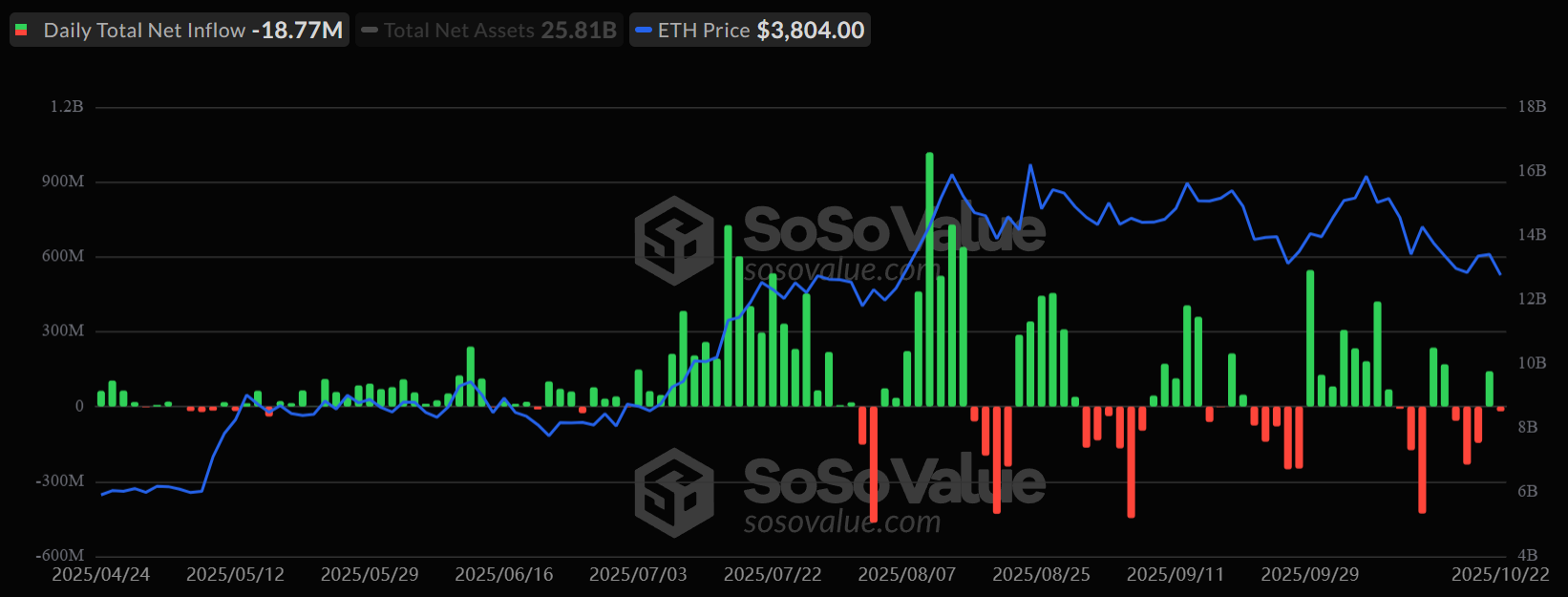Screen dimensions: 1568x597
Task: Select the 2025/04/24 date label
Action: (x=100, y=574)
